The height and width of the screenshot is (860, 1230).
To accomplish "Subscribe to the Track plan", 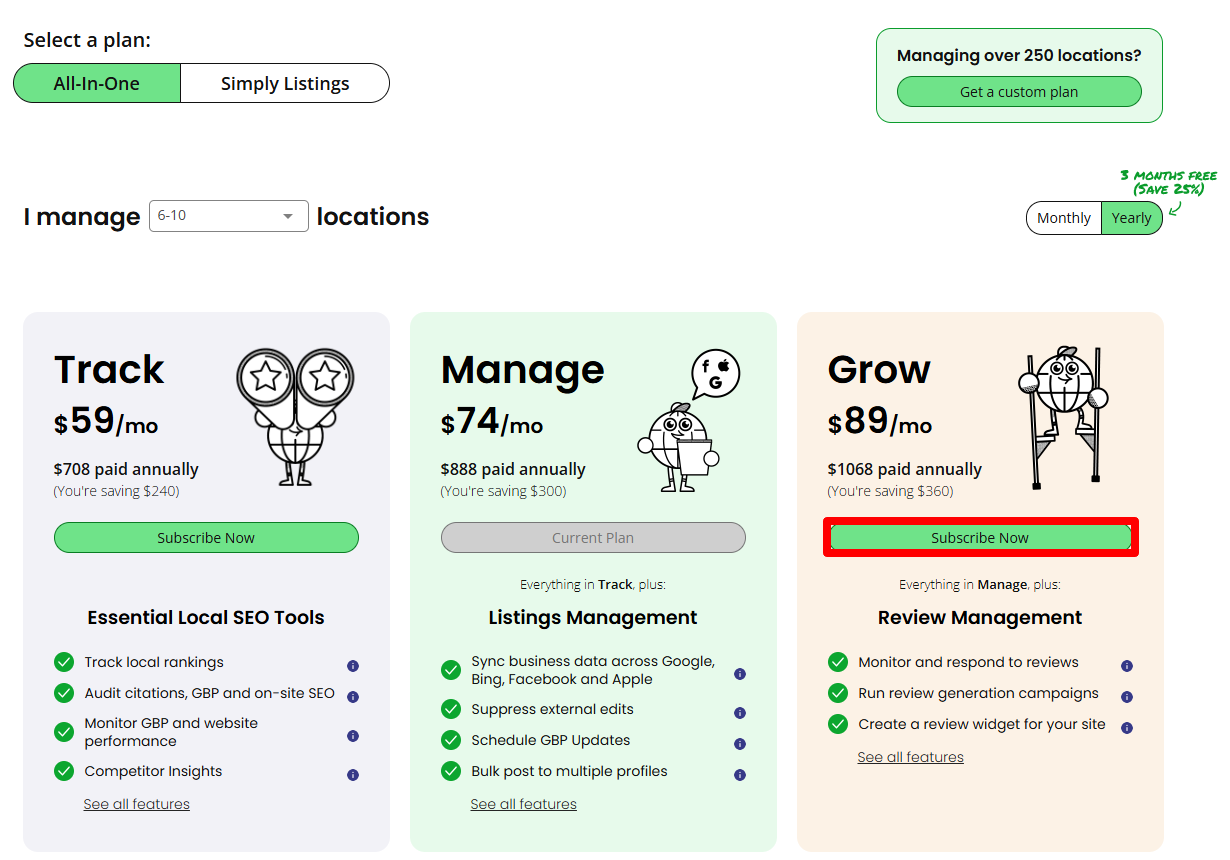I will (206, 537).
